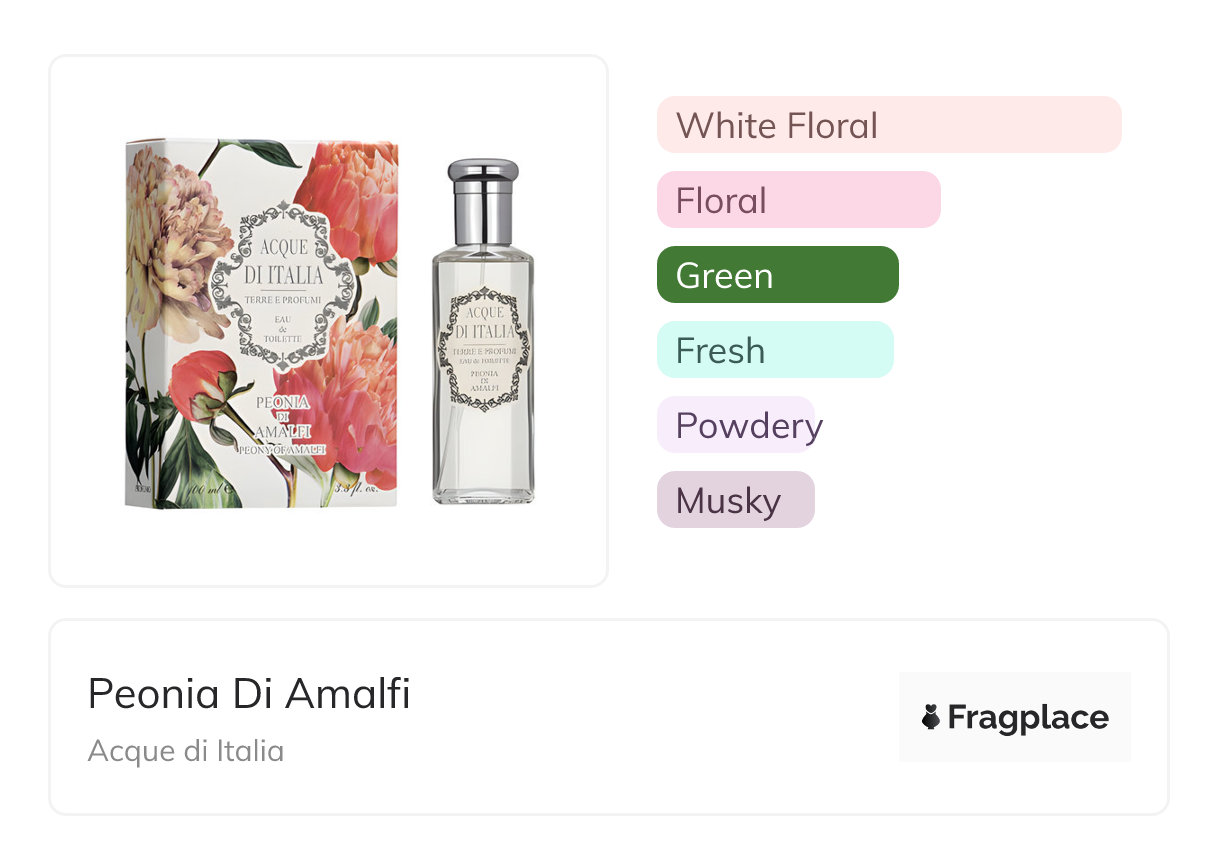Screen dimensions: 1218x864
Task: Choose the Fresh accord bar
Action: 774,350
